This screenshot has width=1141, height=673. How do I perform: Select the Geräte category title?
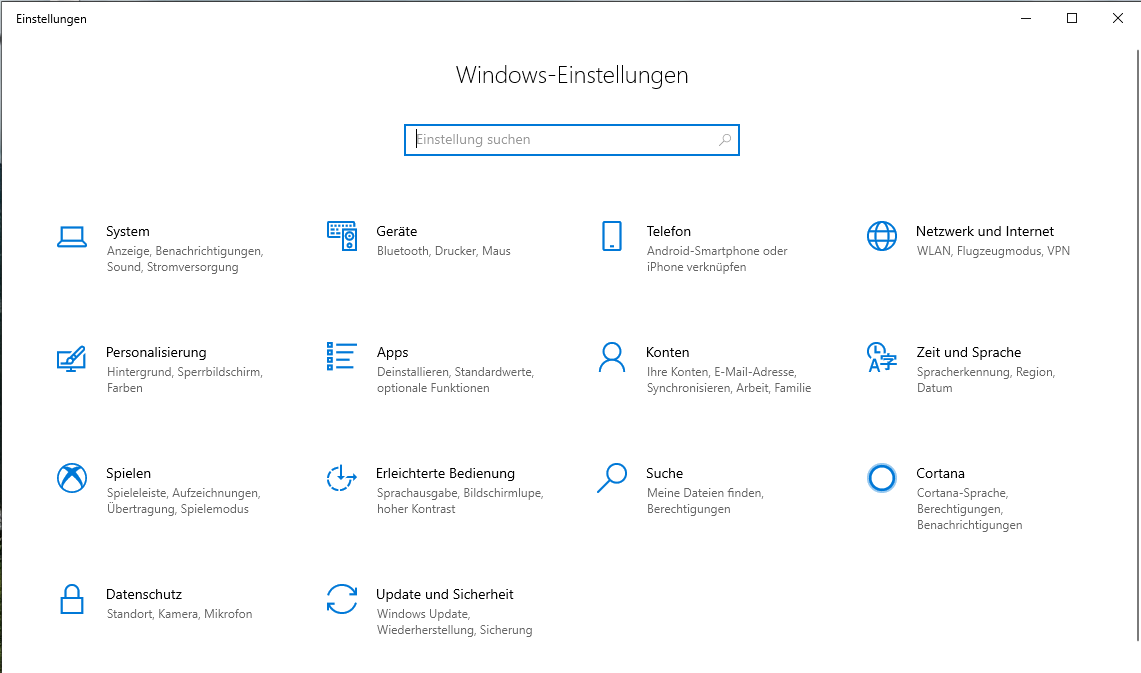[x=397, y=231]
